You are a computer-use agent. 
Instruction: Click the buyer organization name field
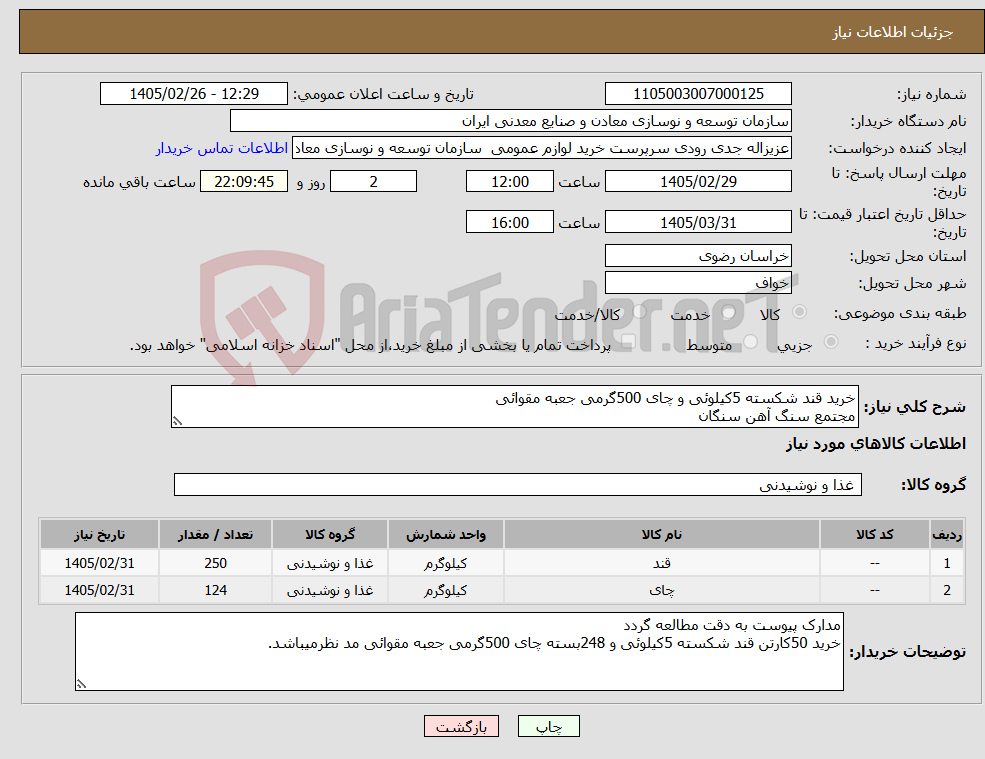coord(511,121)
